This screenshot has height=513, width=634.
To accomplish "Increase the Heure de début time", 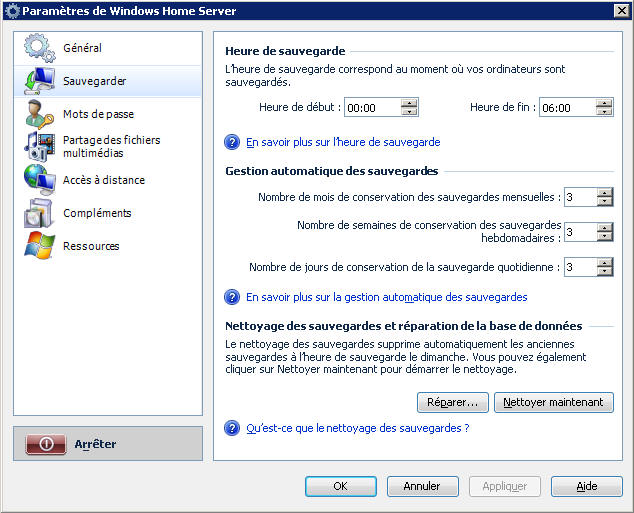I will coord(409,103).
